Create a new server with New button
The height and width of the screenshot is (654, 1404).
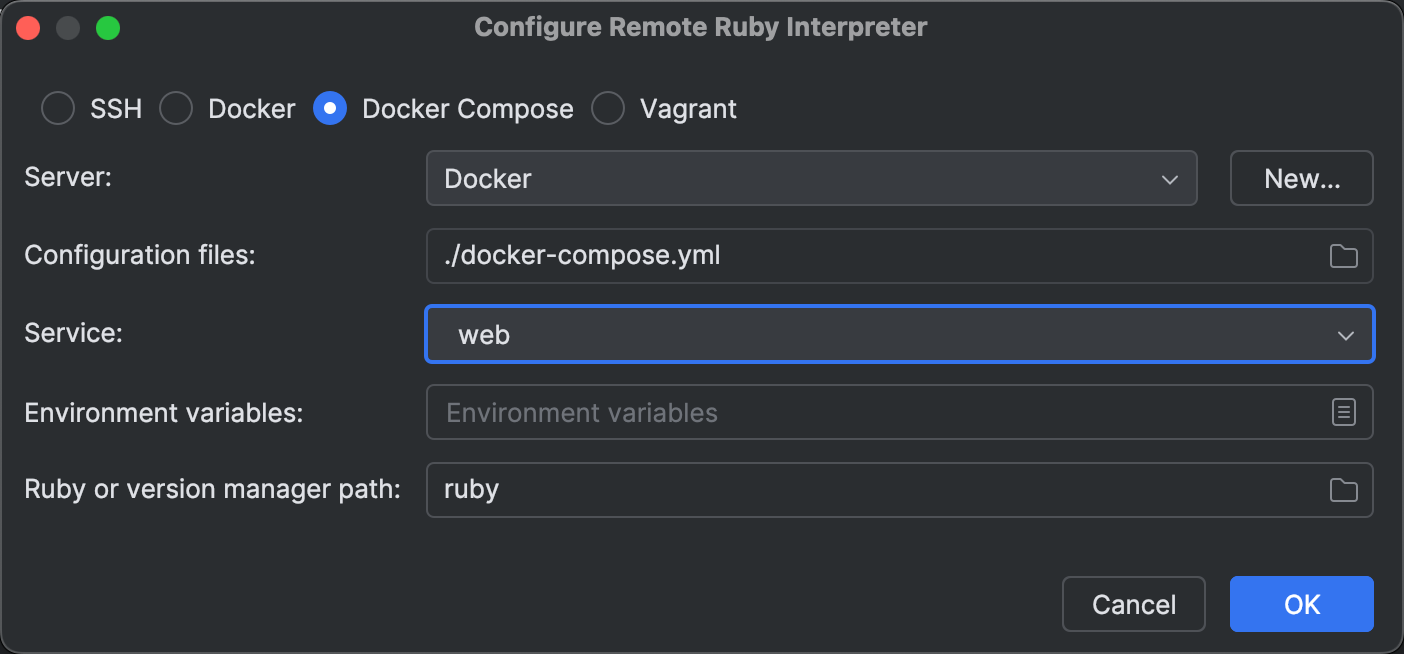pyautogui.click(x=1301, y=178)
